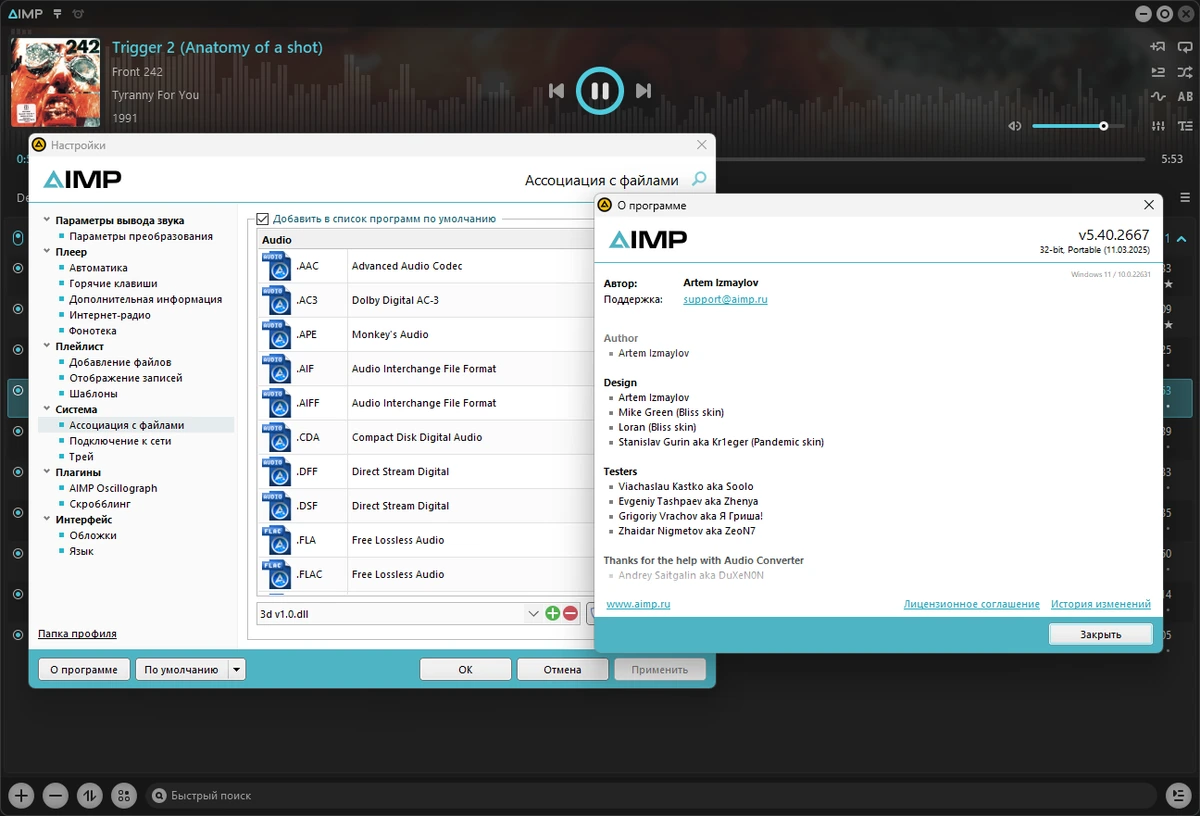1200x816 pixels.
Task: Open the Скробблинг plugin settings
Action: pos(100,503)
